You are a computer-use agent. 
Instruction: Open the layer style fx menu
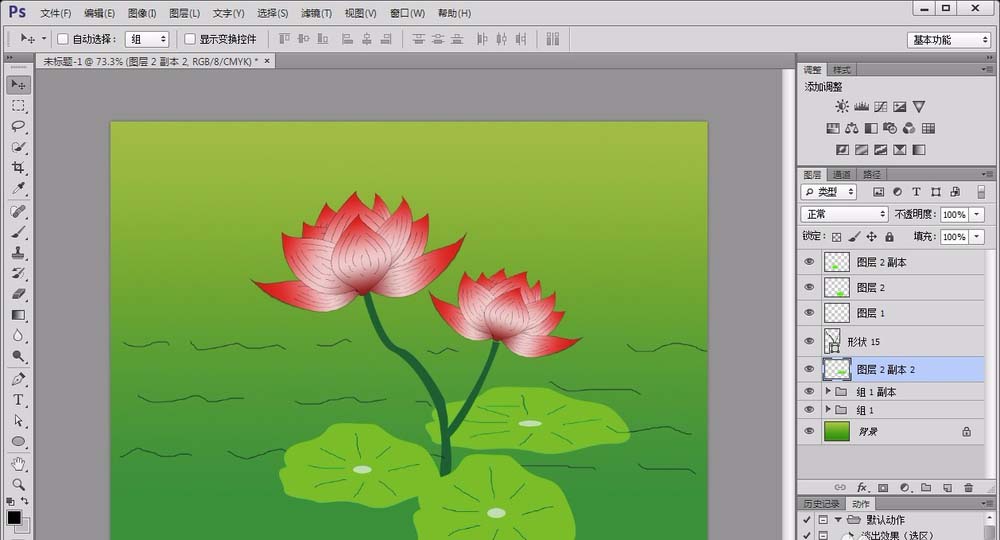pyautogui.click(x=861, y=487)
